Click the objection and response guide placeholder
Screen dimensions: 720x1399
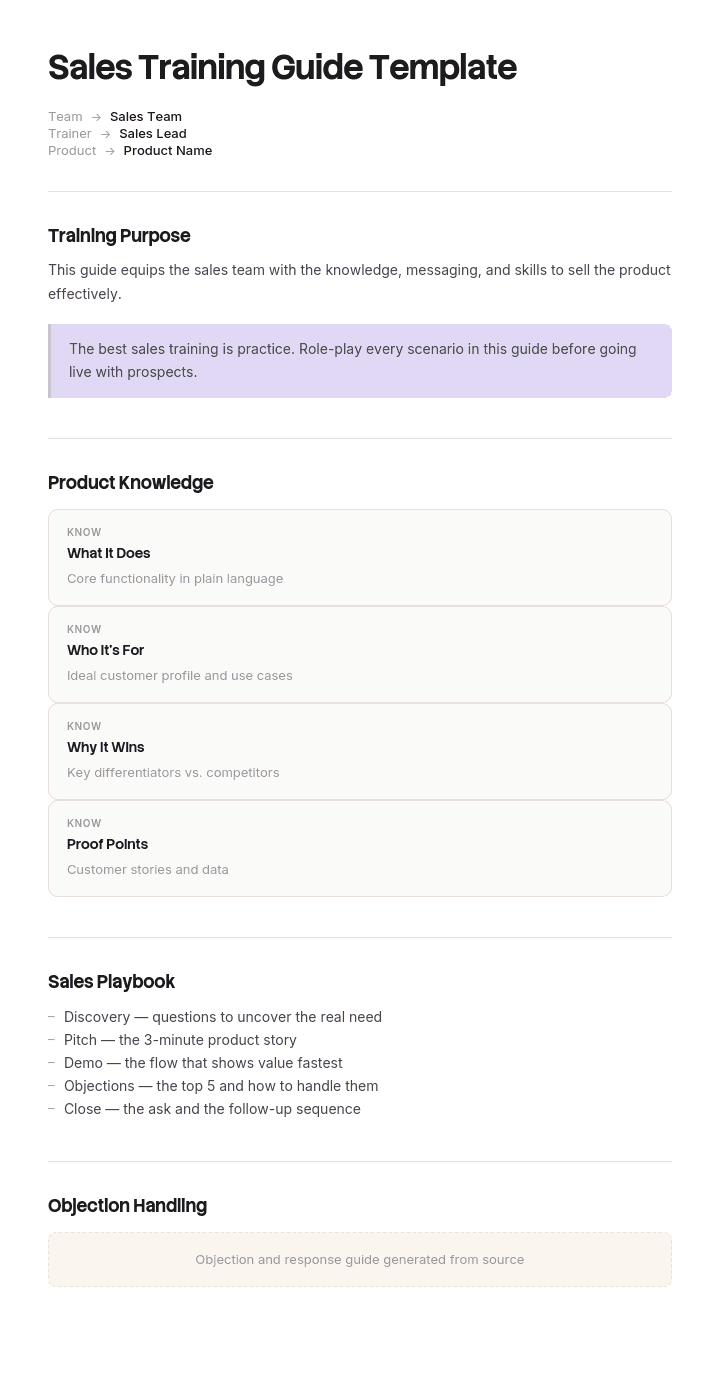tap(360, 1260)
